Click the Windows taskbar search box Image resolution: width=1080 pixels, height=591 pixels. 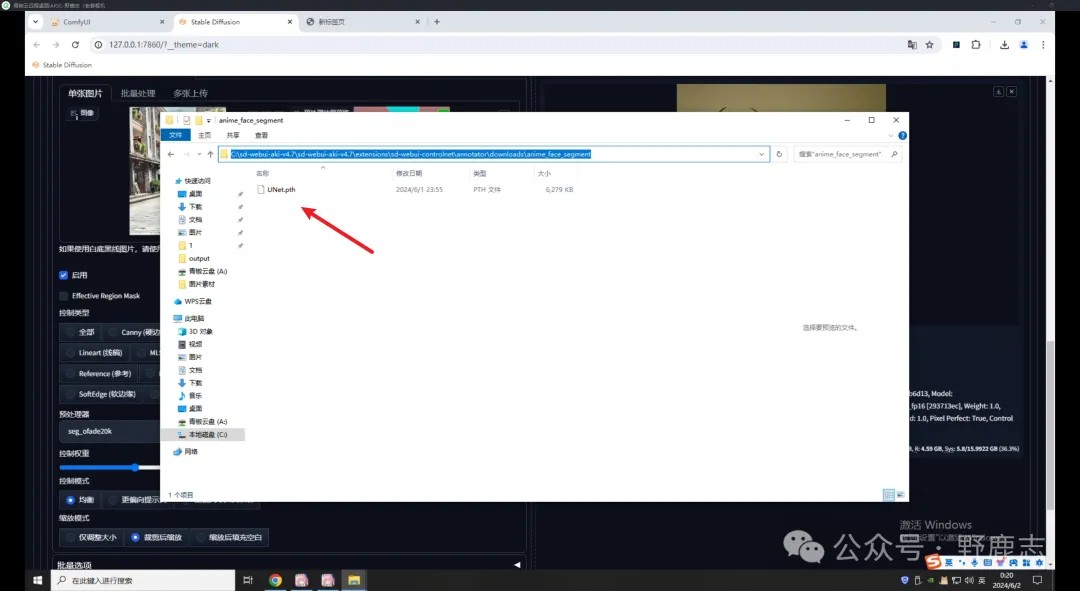pyautogui.click(x=143, y=580)
